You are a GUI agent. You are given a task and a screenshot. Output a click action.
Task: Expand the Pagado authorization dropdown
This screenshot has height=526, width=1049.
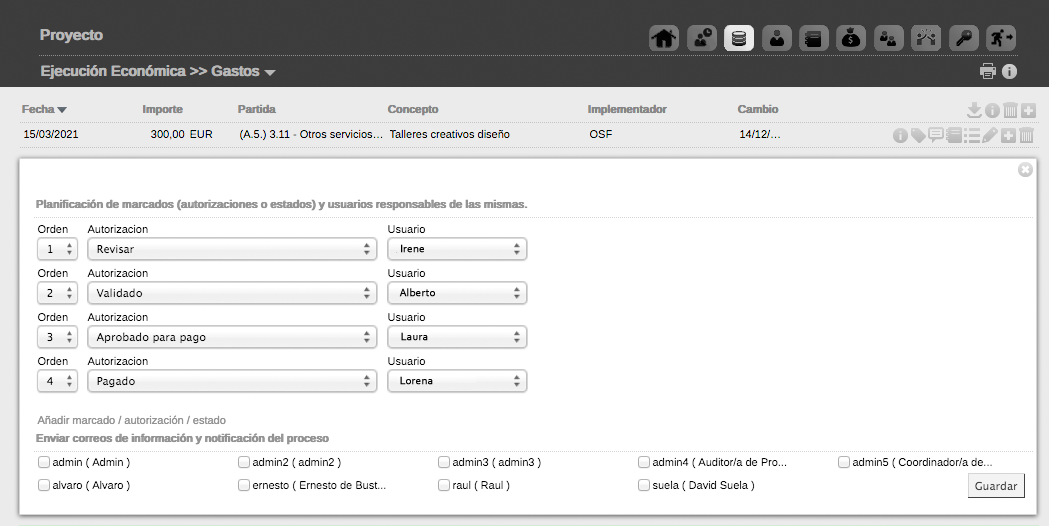[230, 381]
